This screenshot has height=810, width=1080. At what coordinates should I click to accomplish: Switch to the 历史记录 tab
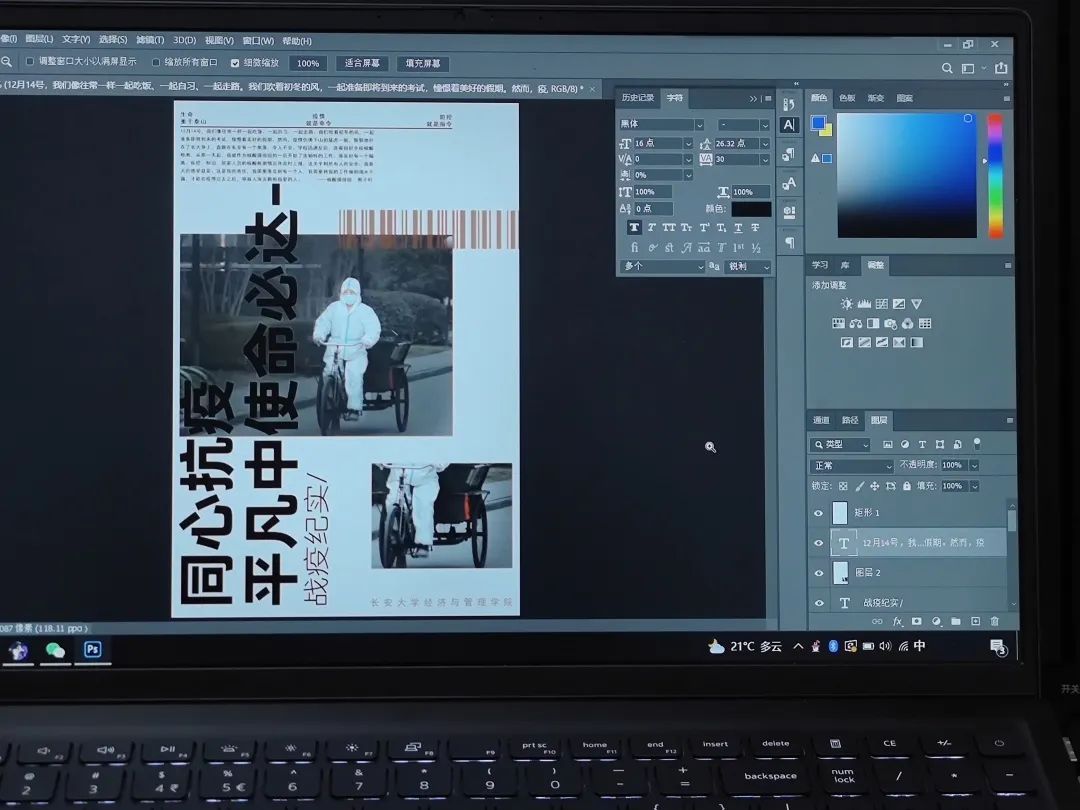637,98
